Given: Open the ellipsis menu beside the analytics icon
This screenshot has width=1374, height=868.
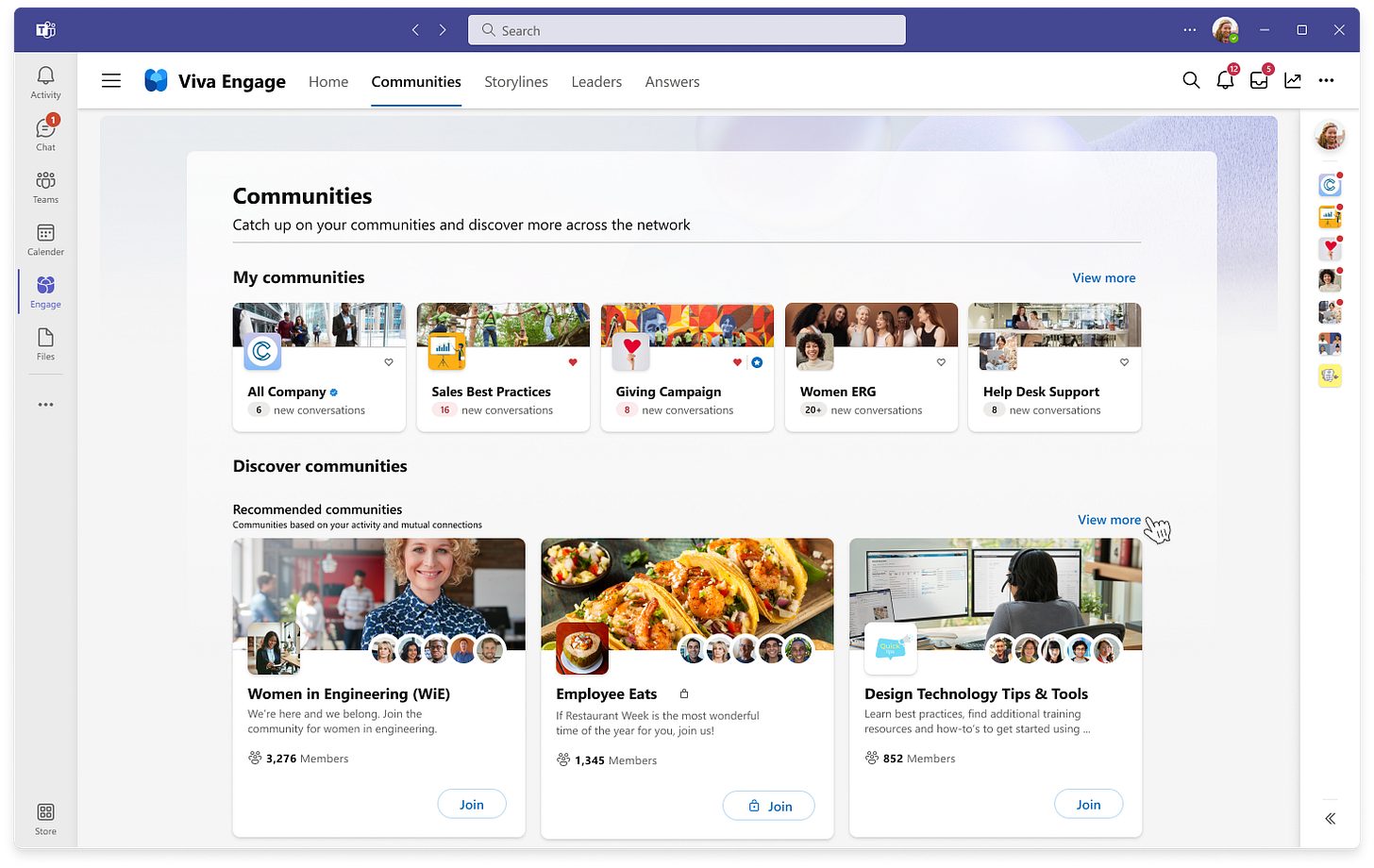Looking at the screenshot, I should click(1327, 81).
